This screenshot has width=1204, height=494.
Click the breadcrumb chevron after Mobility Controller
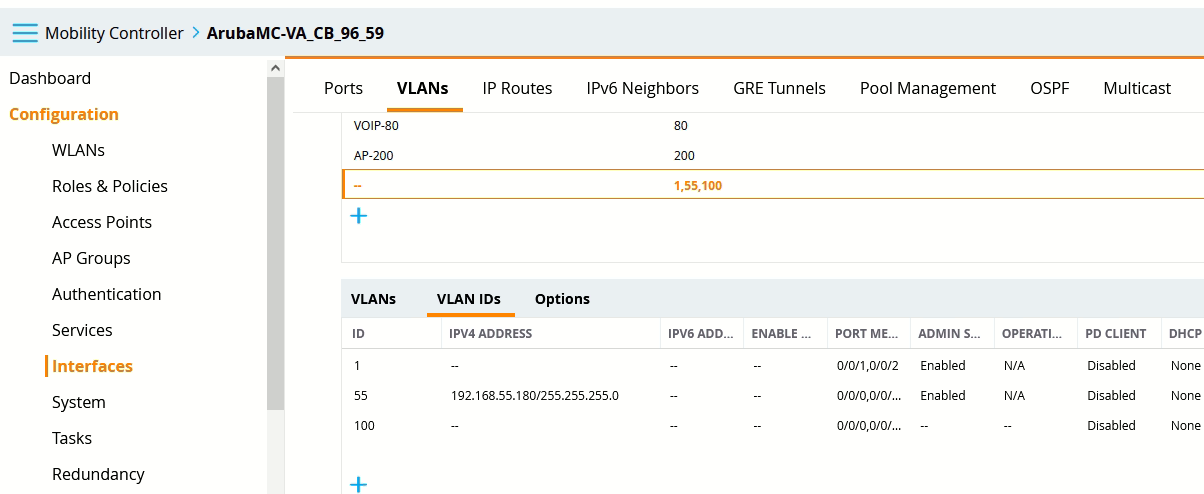195,33
